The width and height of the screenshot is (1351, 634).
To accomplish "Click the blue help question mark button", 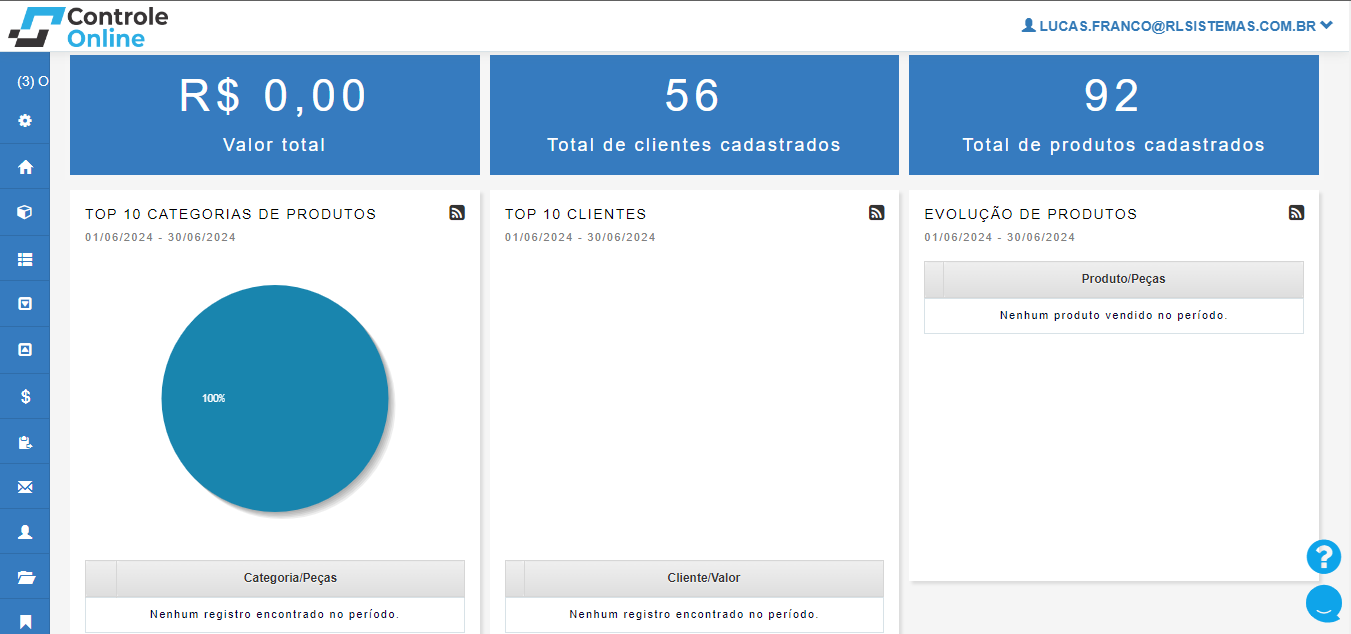I will 1323,557.
